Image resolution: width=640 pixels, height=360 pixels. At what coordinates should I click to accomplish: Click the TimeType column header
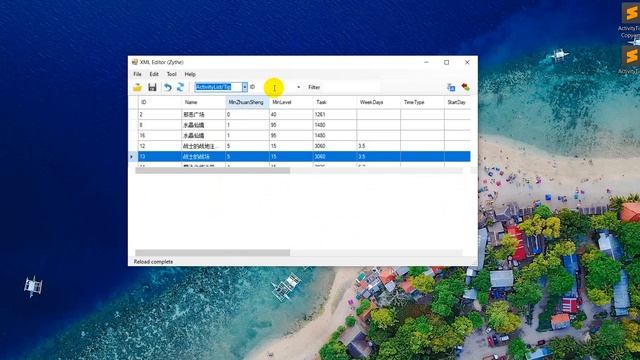click(x=422, y=102)
